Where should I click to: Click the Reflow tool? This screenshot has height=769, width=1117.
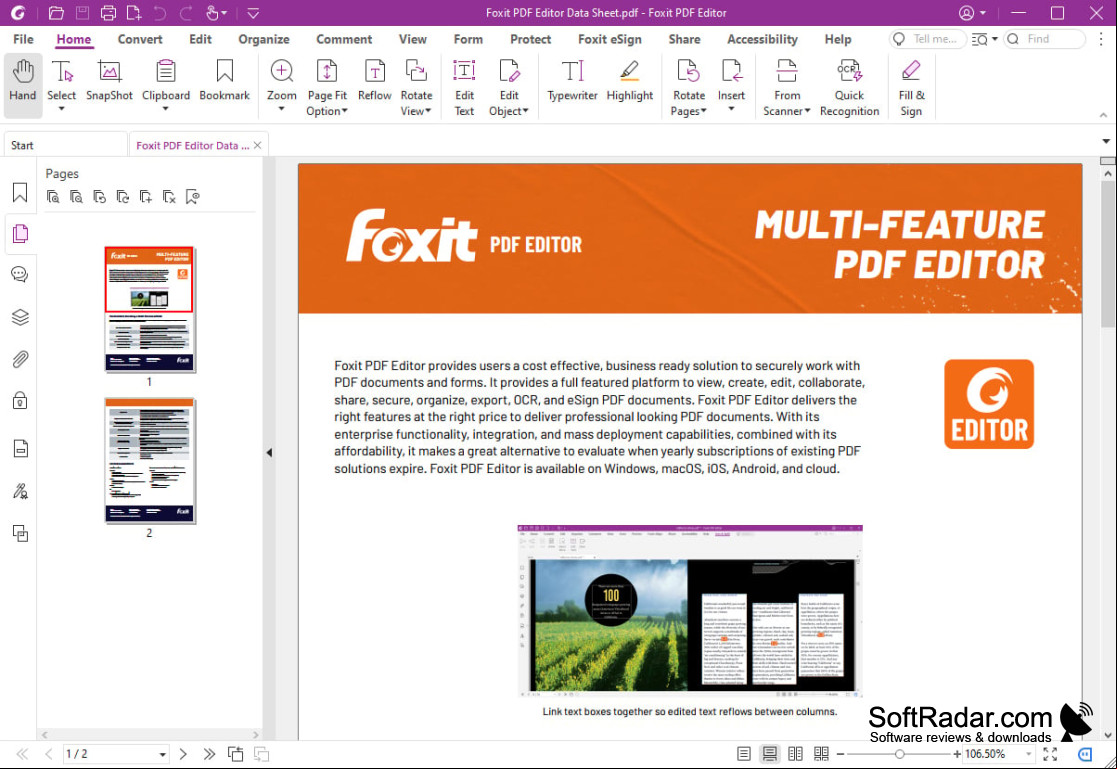(x=375, y=81)
